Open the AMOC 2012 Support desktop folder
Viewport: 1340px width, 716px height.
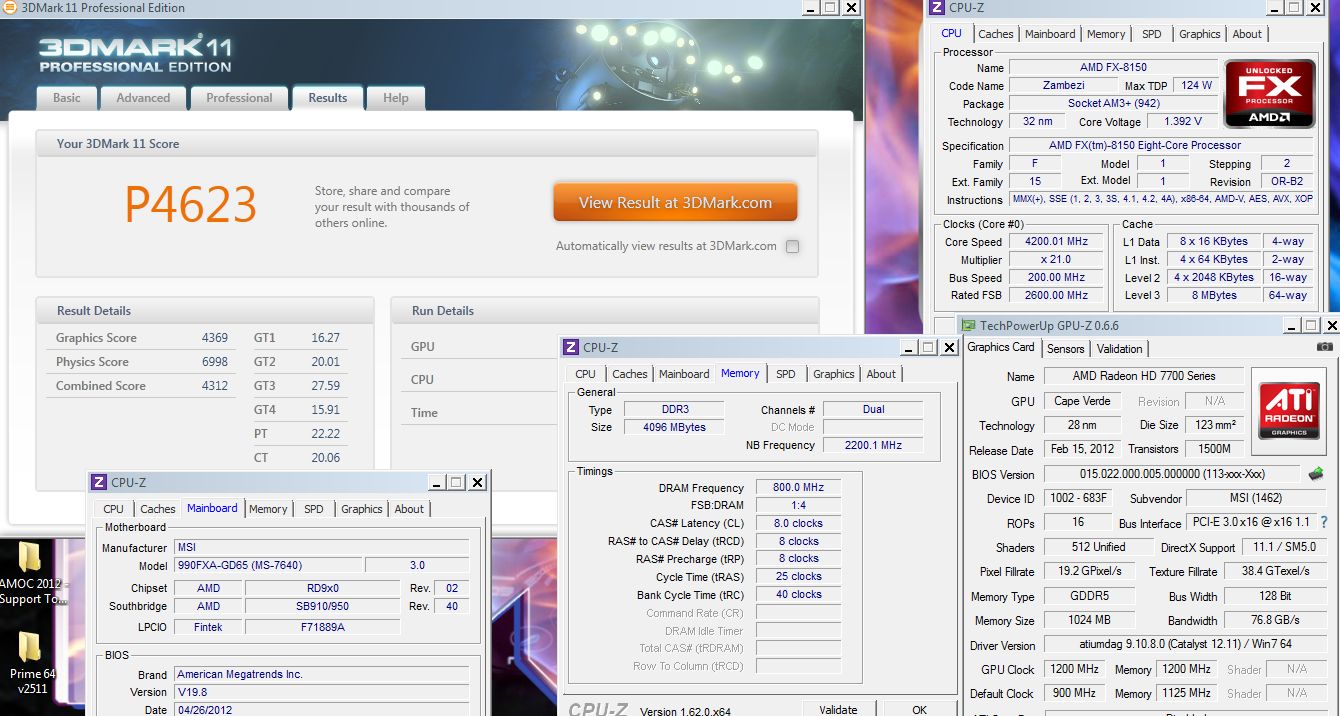(30, 572)
